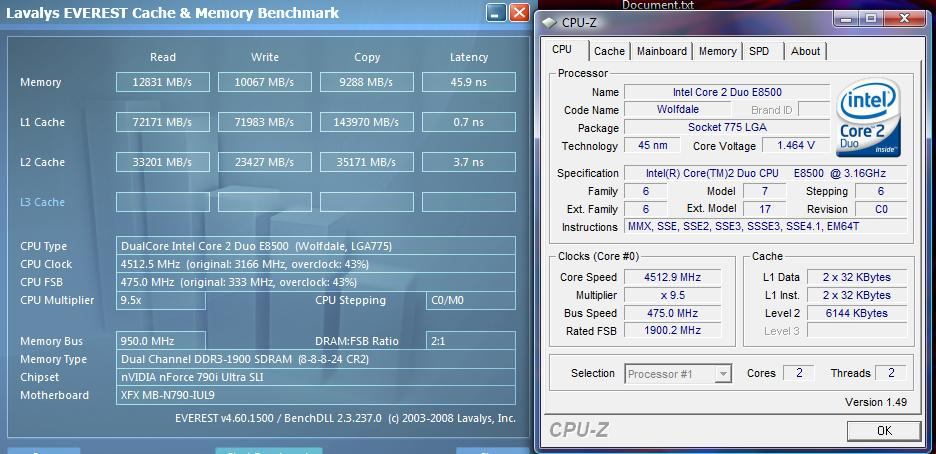Viewport: 936px width, 454px height.
Task: Click the Core Speed 4512.9 MHz field
Action: [672, 277]
